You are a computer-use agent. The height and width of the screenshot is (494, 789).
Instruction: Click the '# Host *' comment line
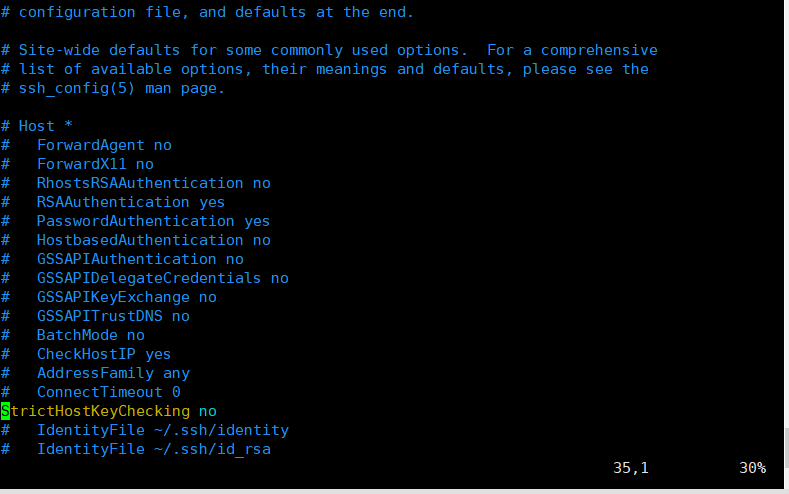pos(37,126)
